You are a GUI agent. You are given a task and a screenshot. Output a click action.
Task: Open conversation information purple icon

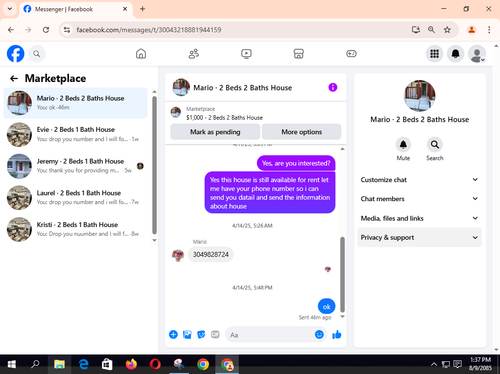coord(333,87)
